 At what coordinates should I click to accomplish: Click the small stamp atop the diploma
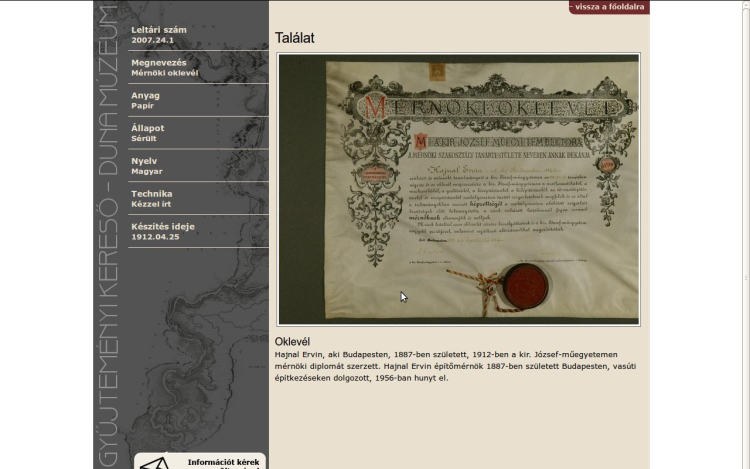coord(435,71)
